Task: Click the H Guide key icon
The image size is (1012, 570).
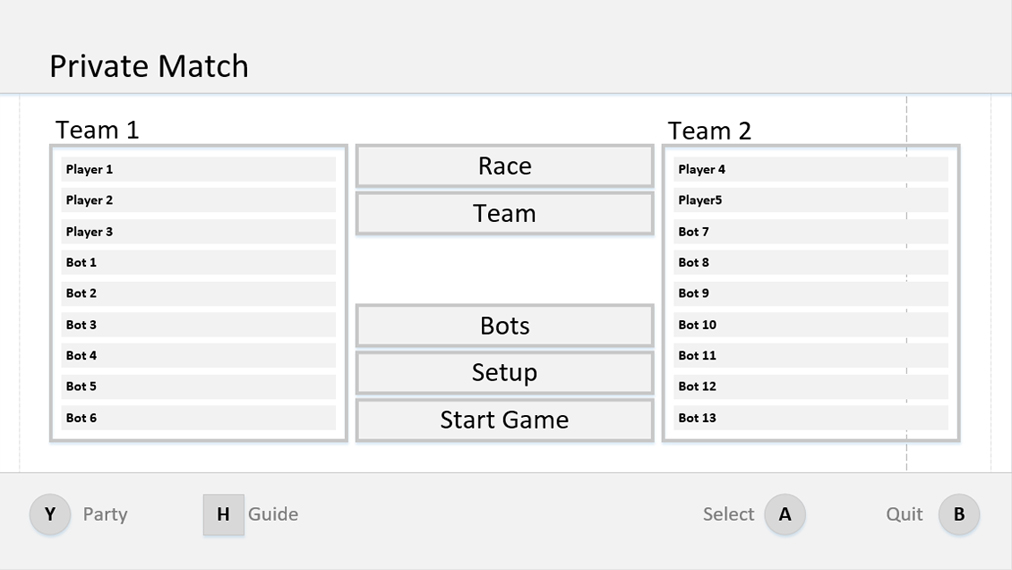Action: click(x=223, y=515)
